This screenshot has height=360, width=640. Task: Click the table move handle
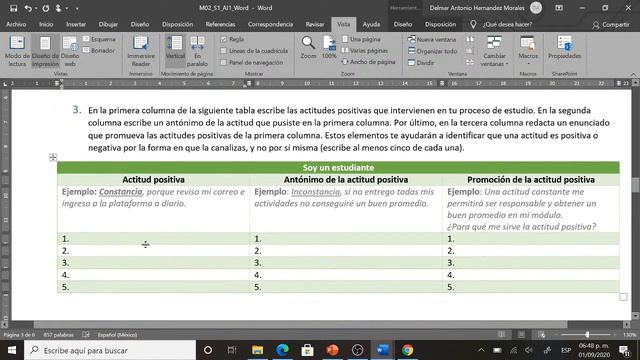pyautogui.click(x=53, y=157)
